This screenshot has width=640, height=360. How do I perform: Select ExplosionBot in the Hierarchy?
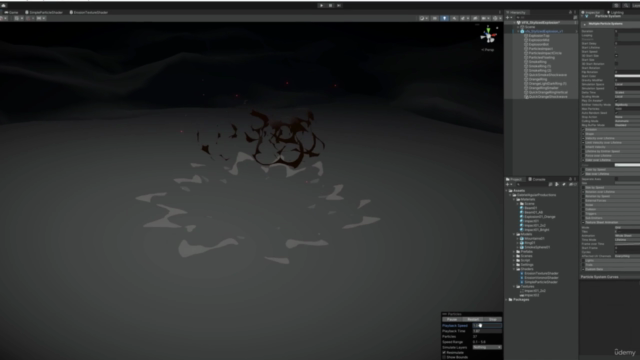click(x=538, y=44)
